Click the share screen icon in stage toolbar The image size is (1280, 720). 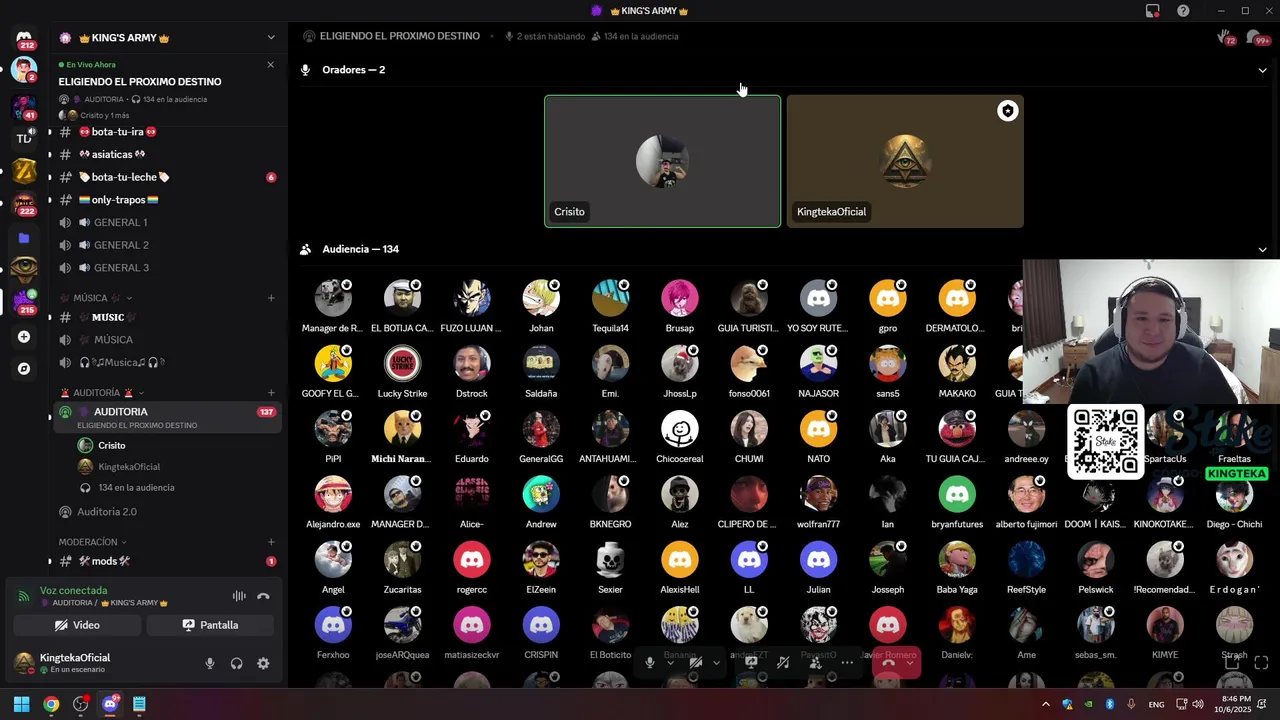point(751,662)
